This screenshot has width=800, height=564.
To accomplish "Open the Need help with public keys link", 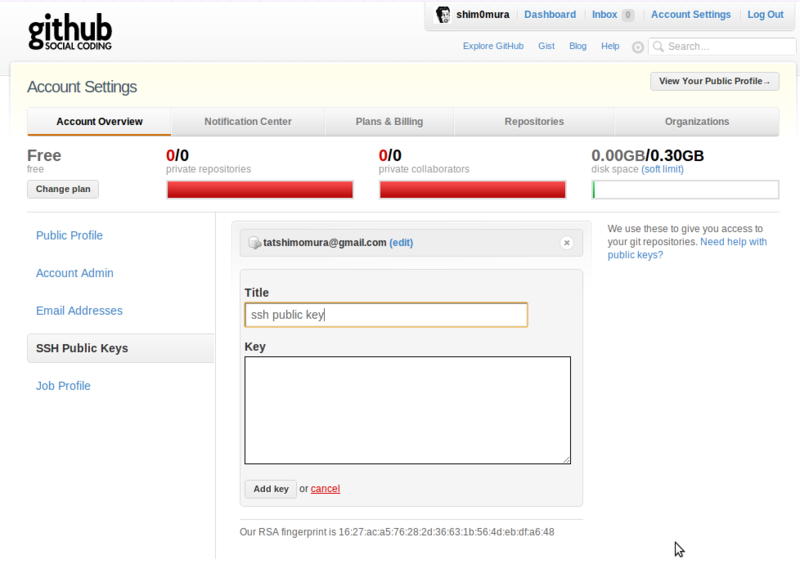I will (x=687, y=249).
